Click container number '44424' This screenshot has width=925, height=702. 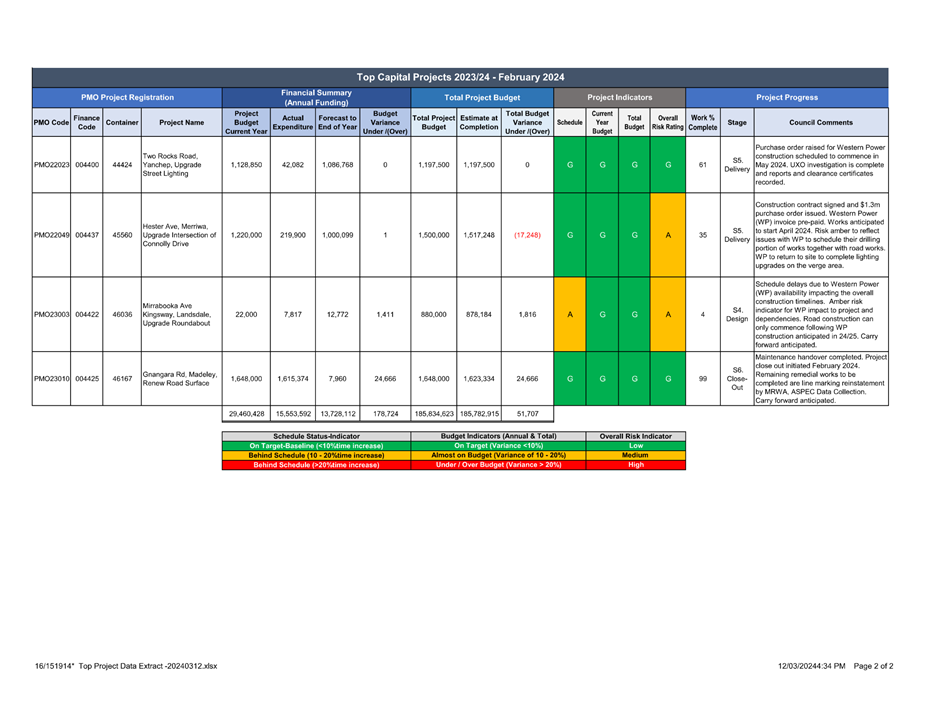click(122, 165)
